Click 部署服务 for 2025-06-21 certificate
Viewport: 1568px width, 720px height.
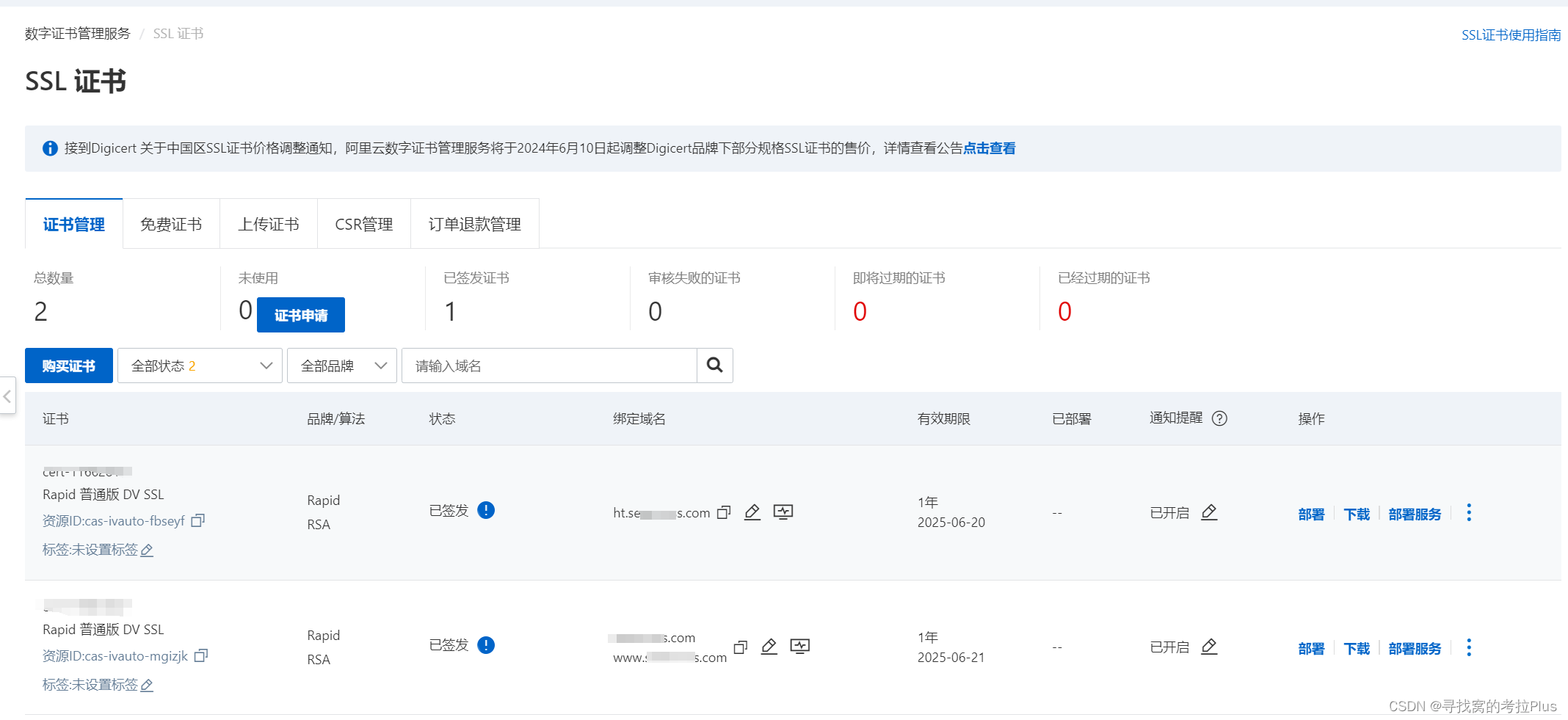(x=1415, y=648)
